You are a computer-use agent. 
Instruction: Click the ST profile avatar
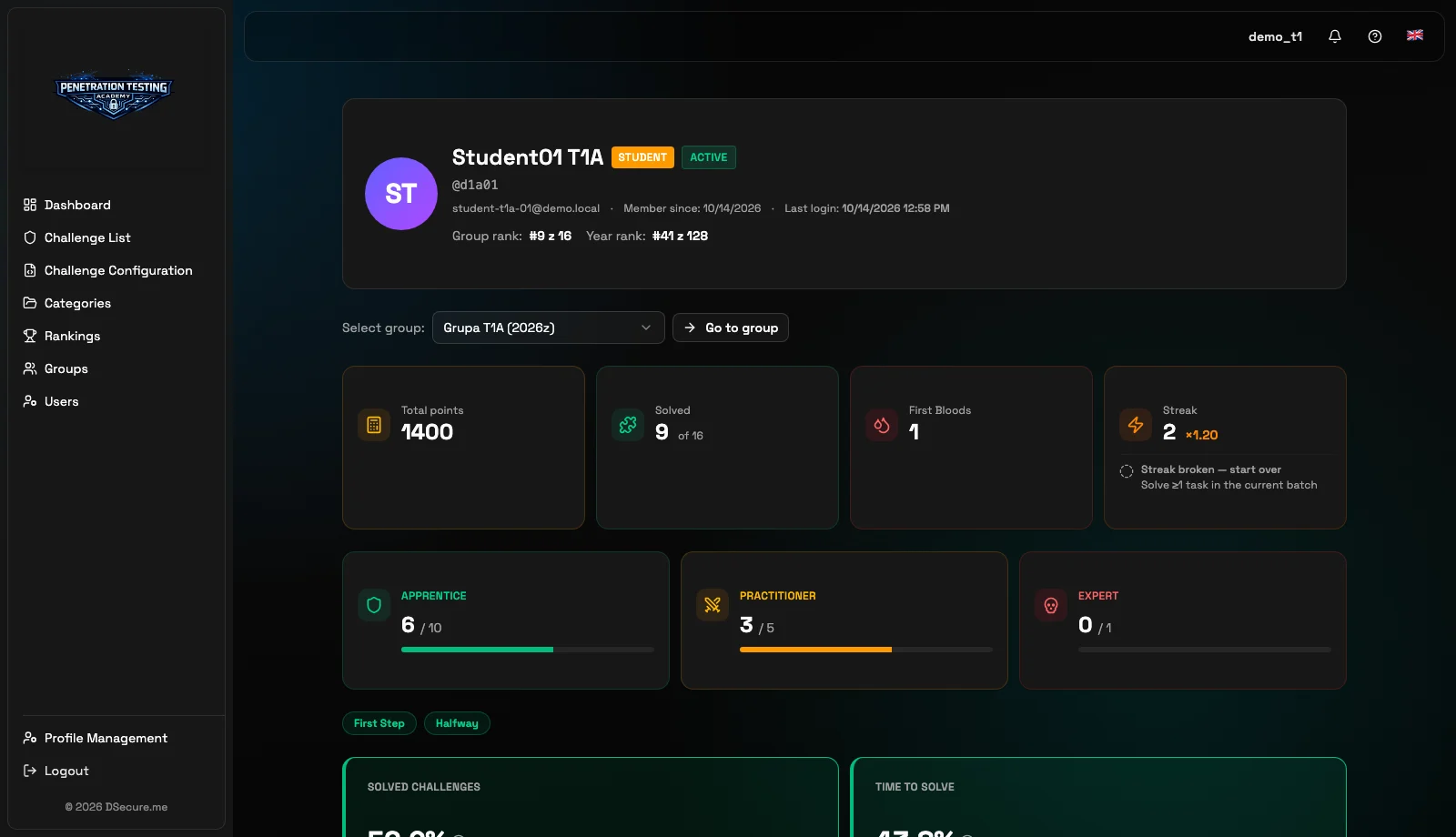pos(401,194)
